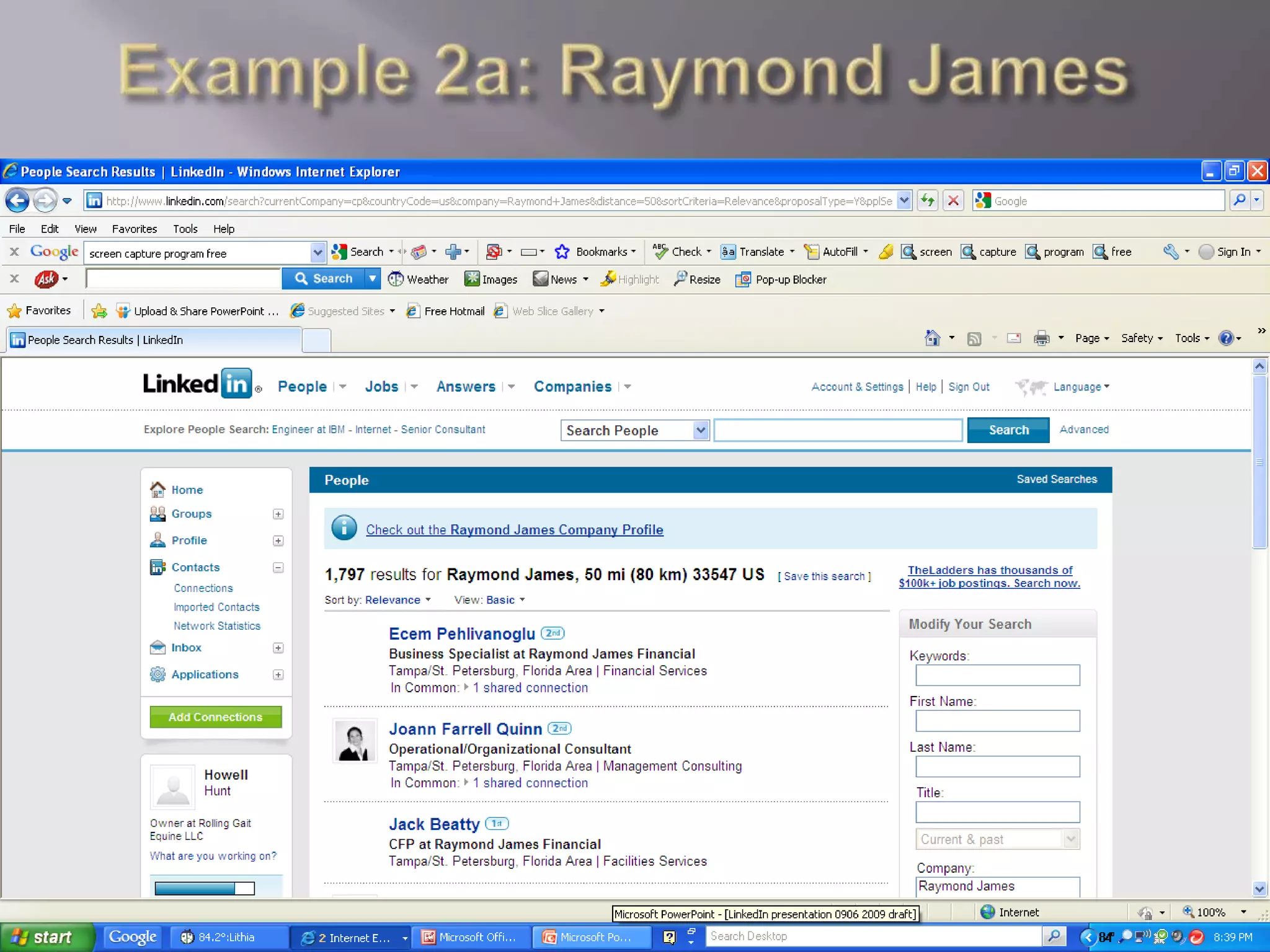This screenshot has width=1270, height=952.
Task: Open Ecem Pehlivanoglu's profile link
Action: click(462, 633)
